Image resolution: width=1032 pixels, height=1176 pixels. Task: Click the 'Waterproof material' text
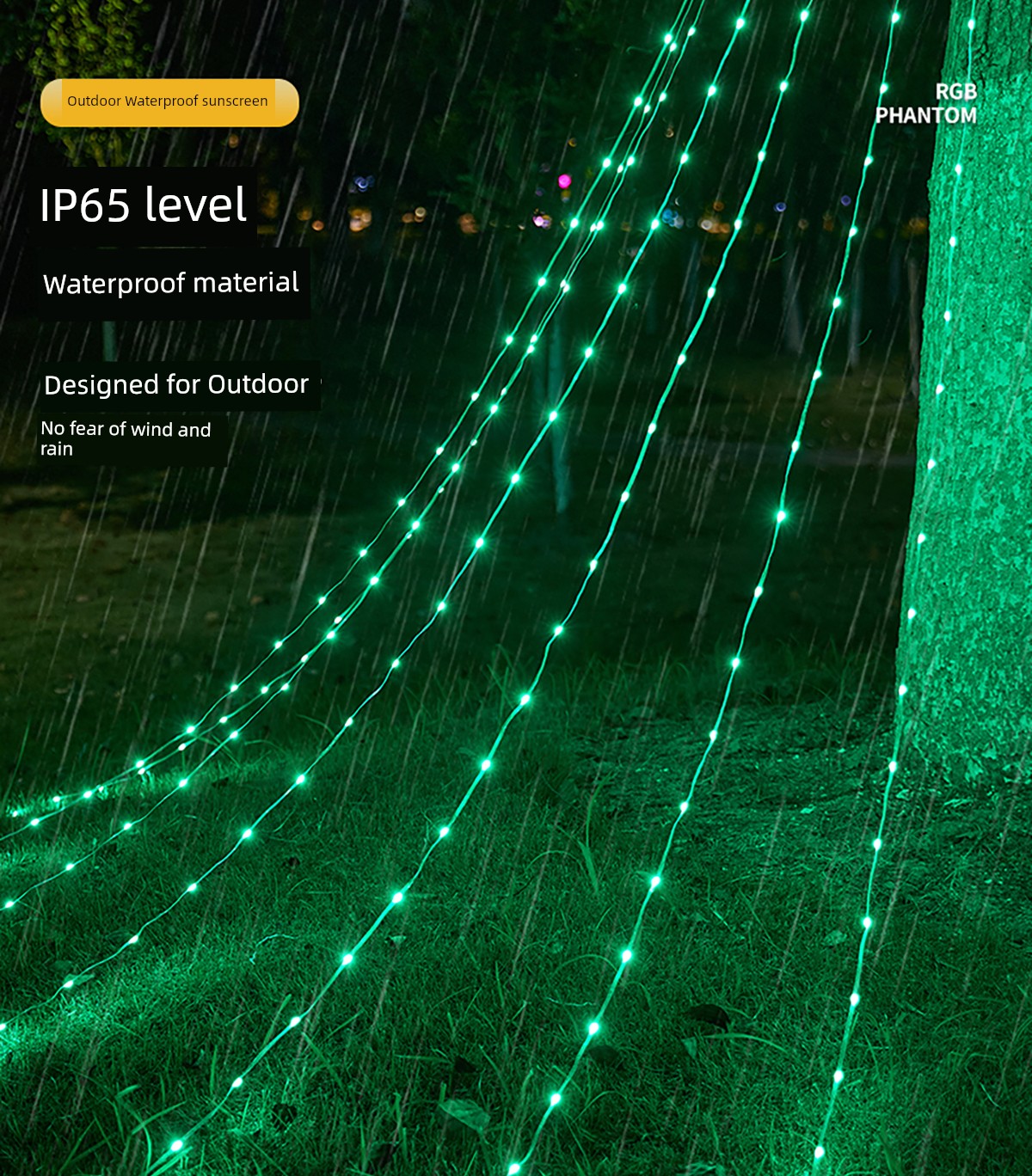pos(171,284)
